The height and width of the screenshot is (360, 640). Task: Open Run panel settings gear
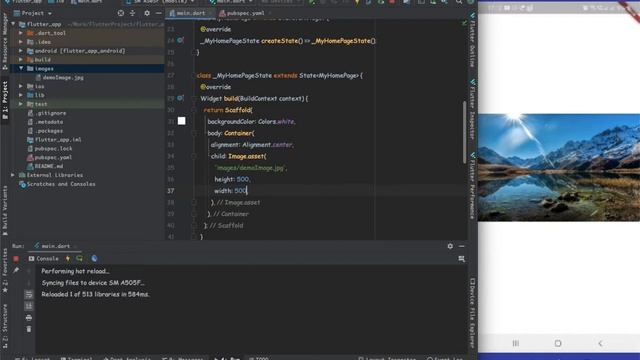point(450,246)
